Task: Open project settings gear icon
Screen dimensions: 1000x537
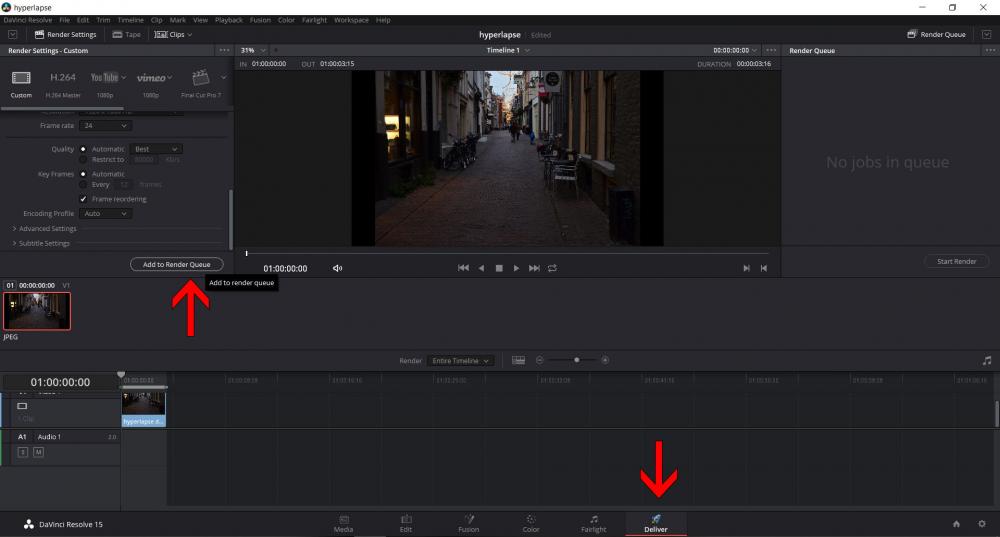Action: 982,524
